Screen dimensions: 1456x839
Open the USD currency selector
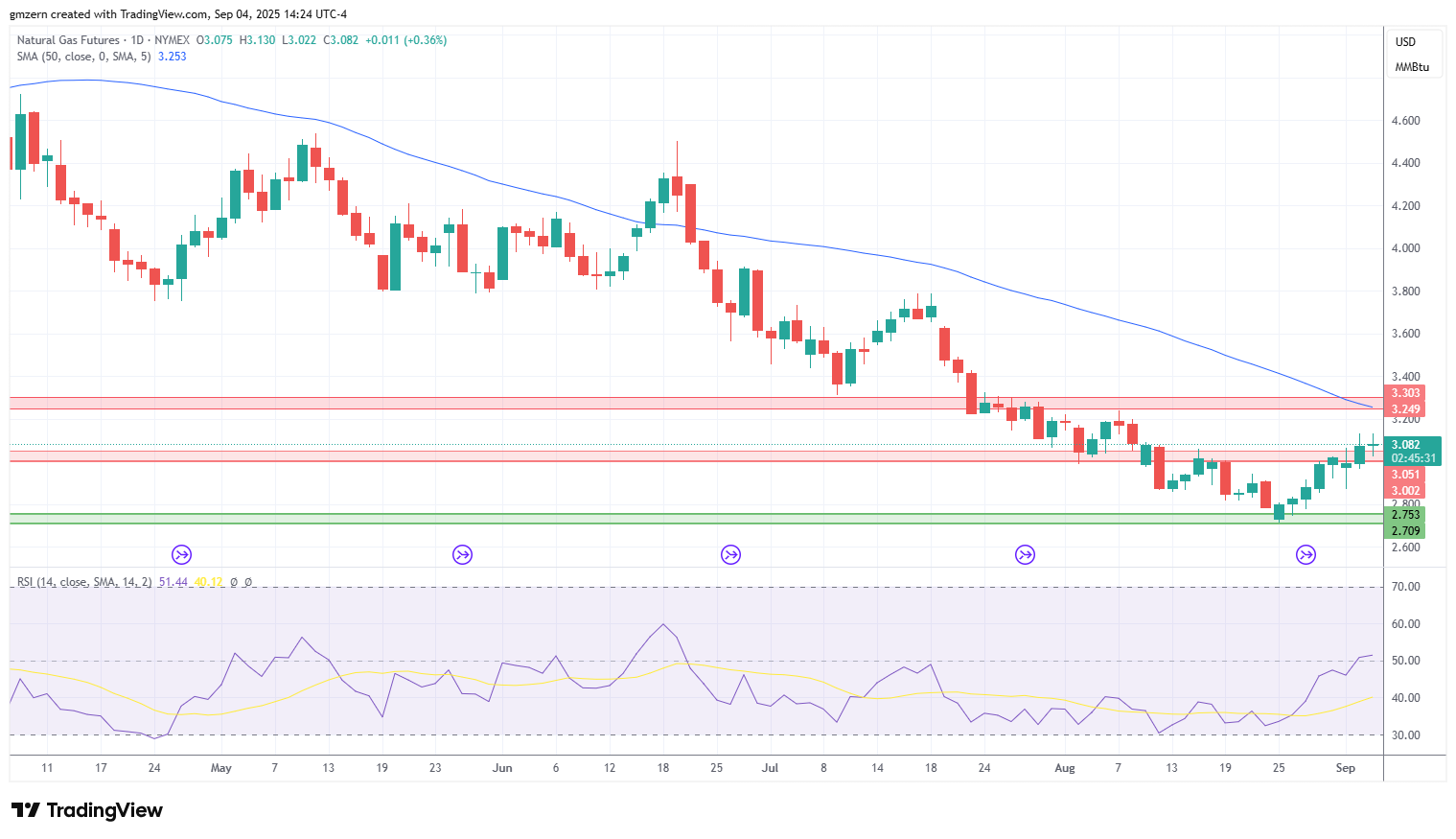point(1405,42)
